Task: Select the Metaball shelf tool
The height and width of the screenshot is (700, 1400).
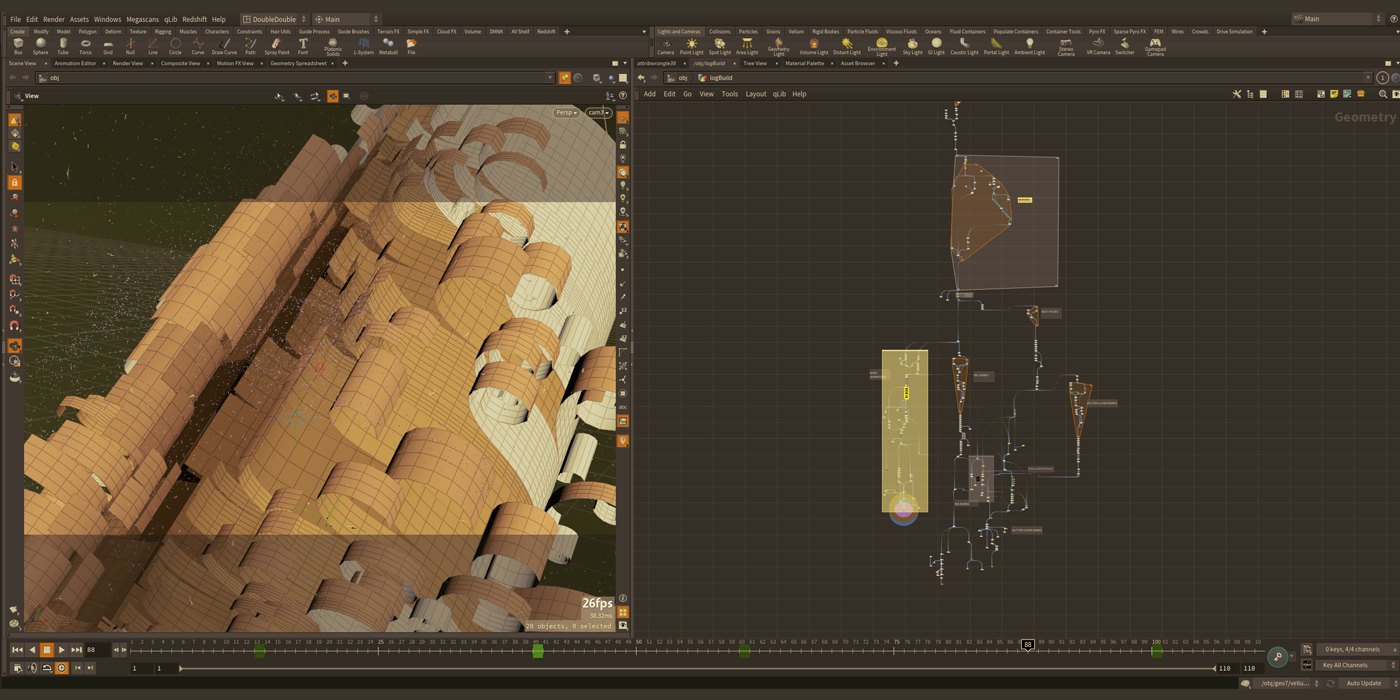Action: [388, 46]
